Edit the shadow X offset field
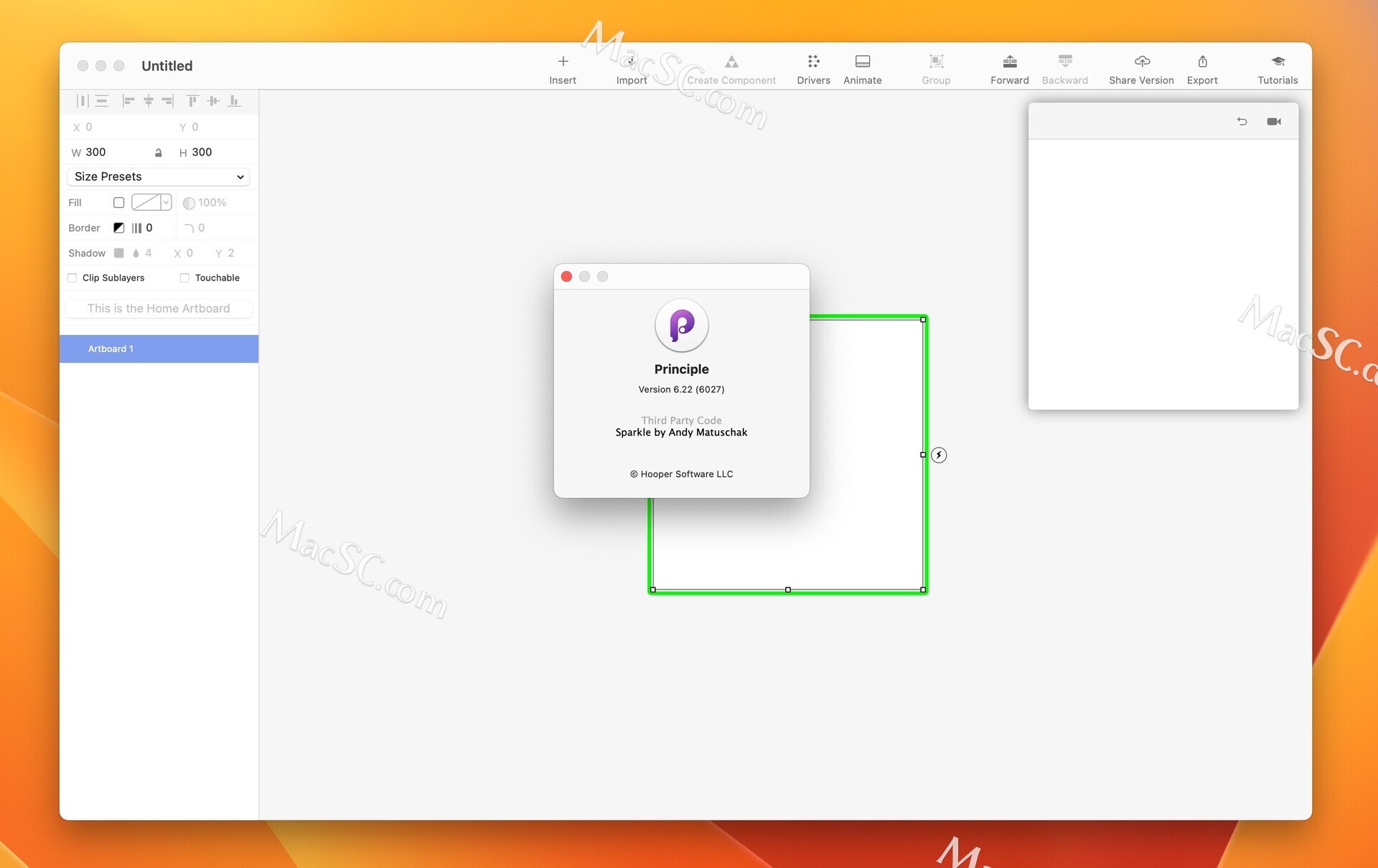This screenshot has height=868, width=1378. [190, 253]
